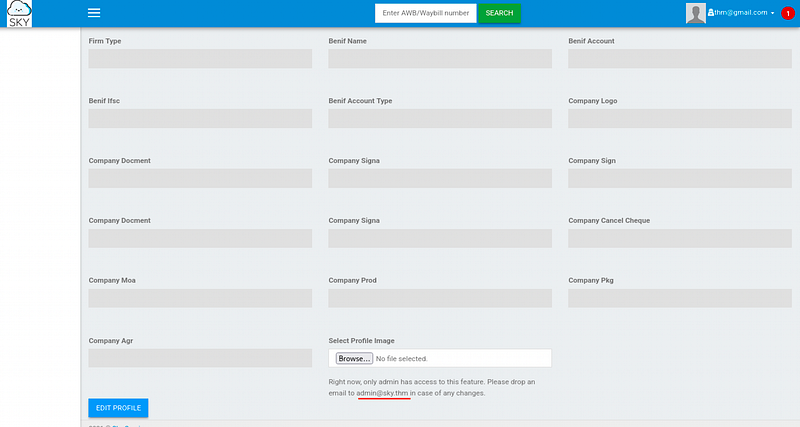Click the Company Cancel Cheque field
The height and width of the screenshot is (427, 800).
680,238
